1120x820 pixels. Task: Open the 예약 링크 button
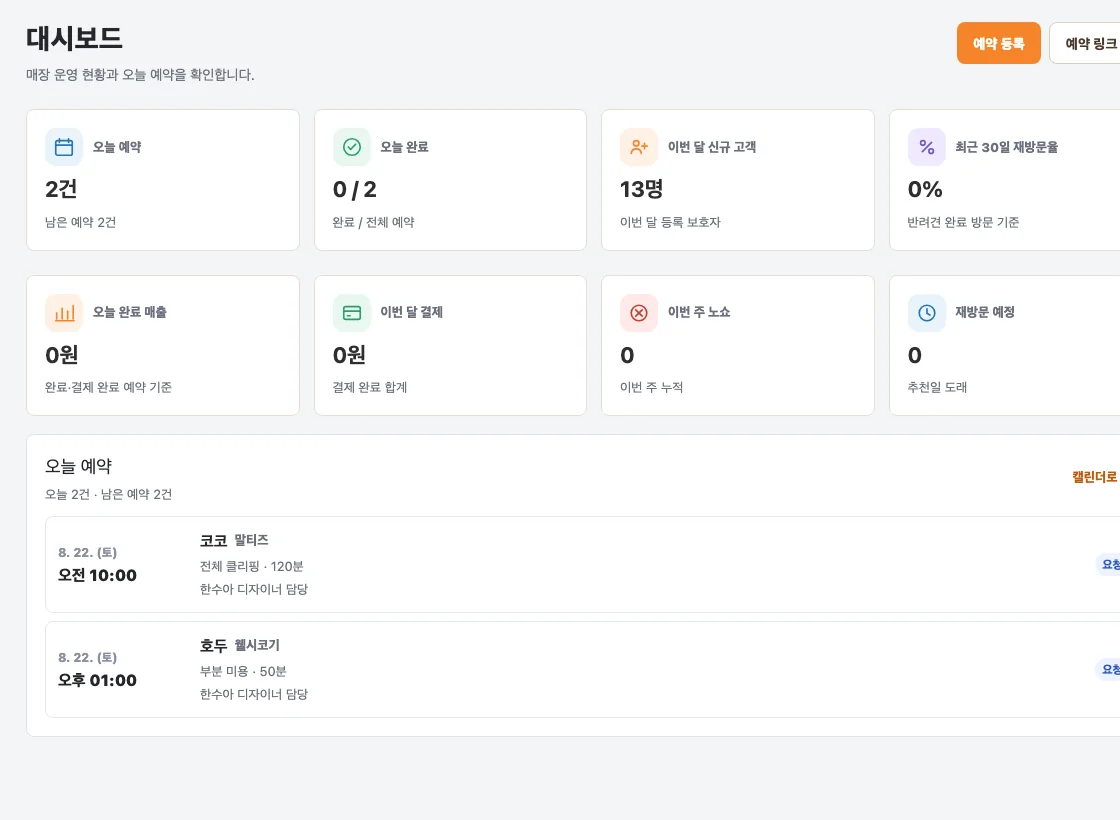(1085, 44)
